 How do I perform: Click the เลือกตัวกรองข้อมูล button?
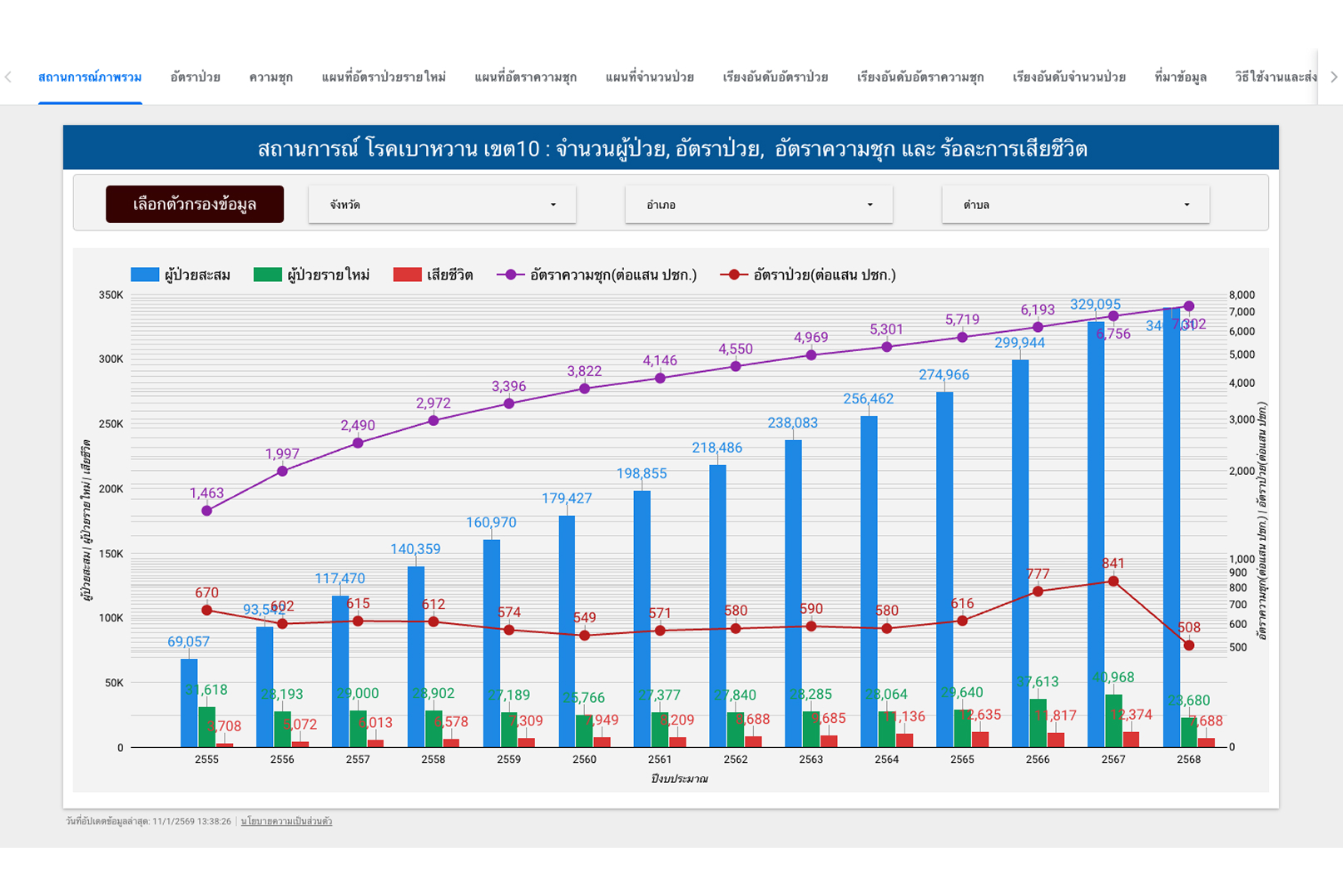(x=195, y=205)
